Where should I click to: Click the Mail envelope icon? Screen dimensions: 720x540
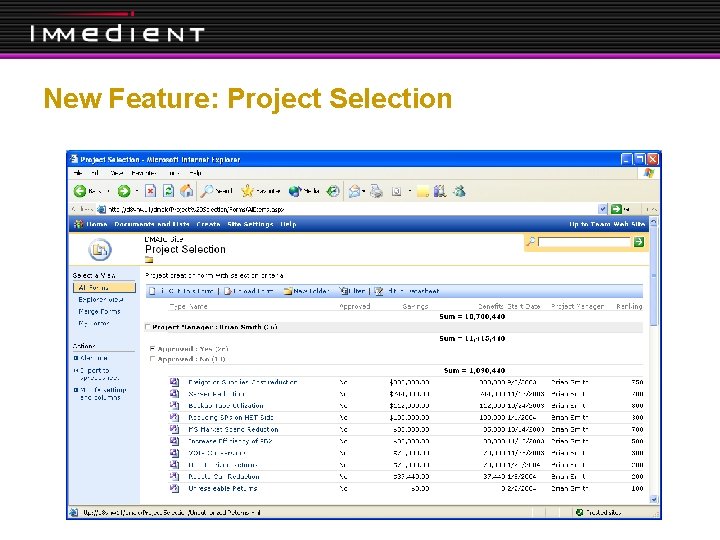click(x=354, y=191)
